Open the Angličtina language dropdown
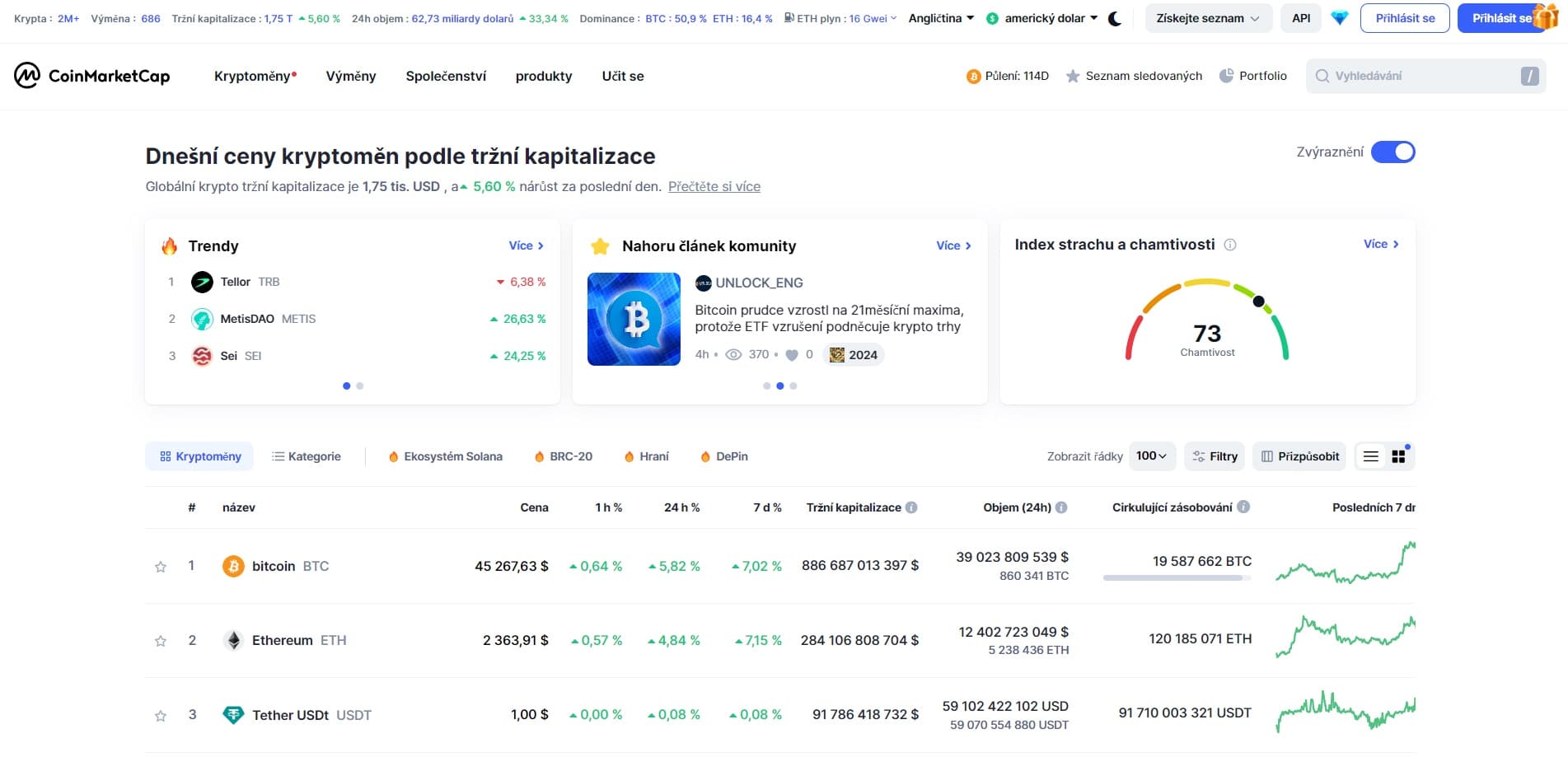The height and width of the screenshot is (757, 1568). point(939,17)
